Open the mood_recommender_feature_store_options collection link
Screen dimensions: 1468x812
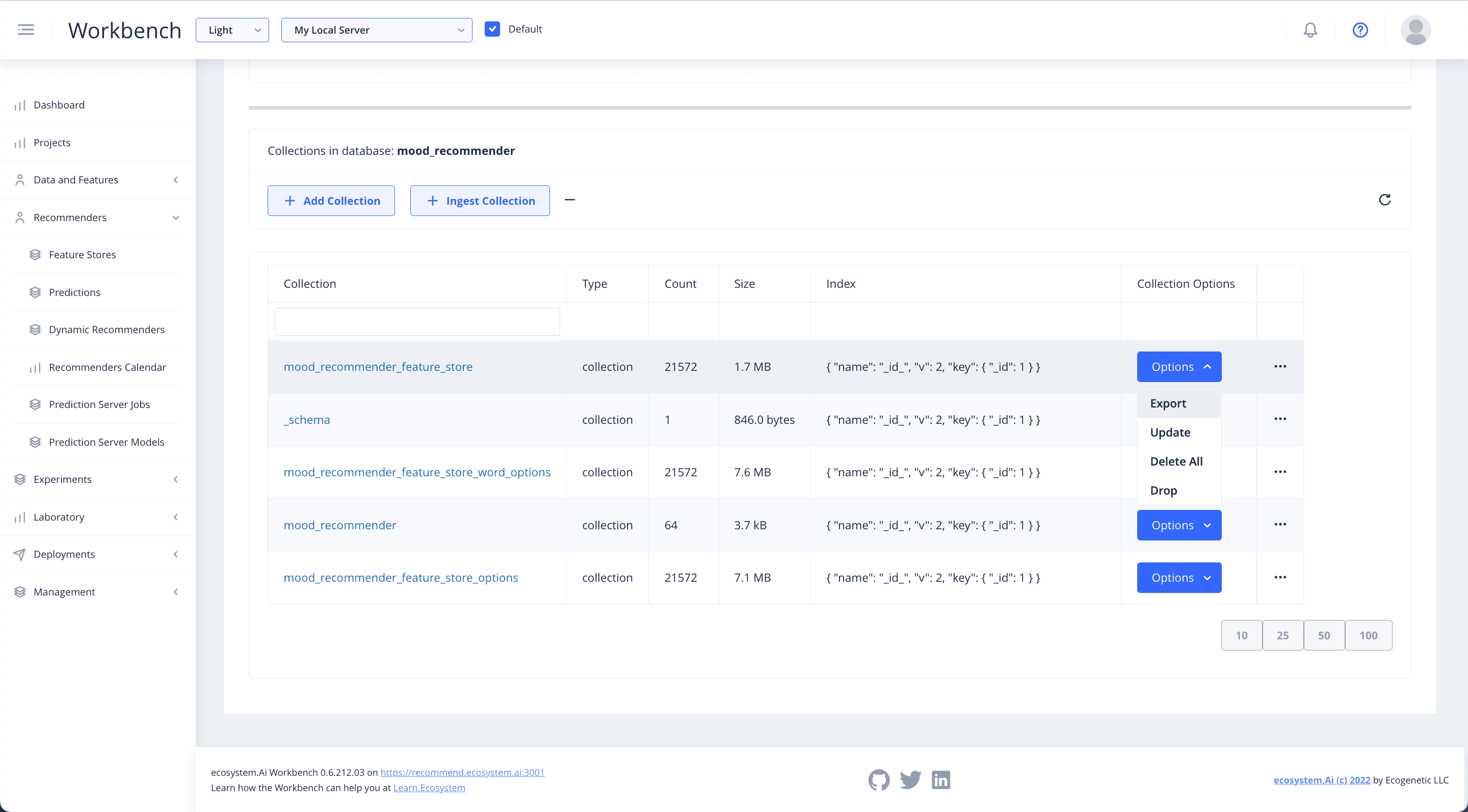[401, 578]
